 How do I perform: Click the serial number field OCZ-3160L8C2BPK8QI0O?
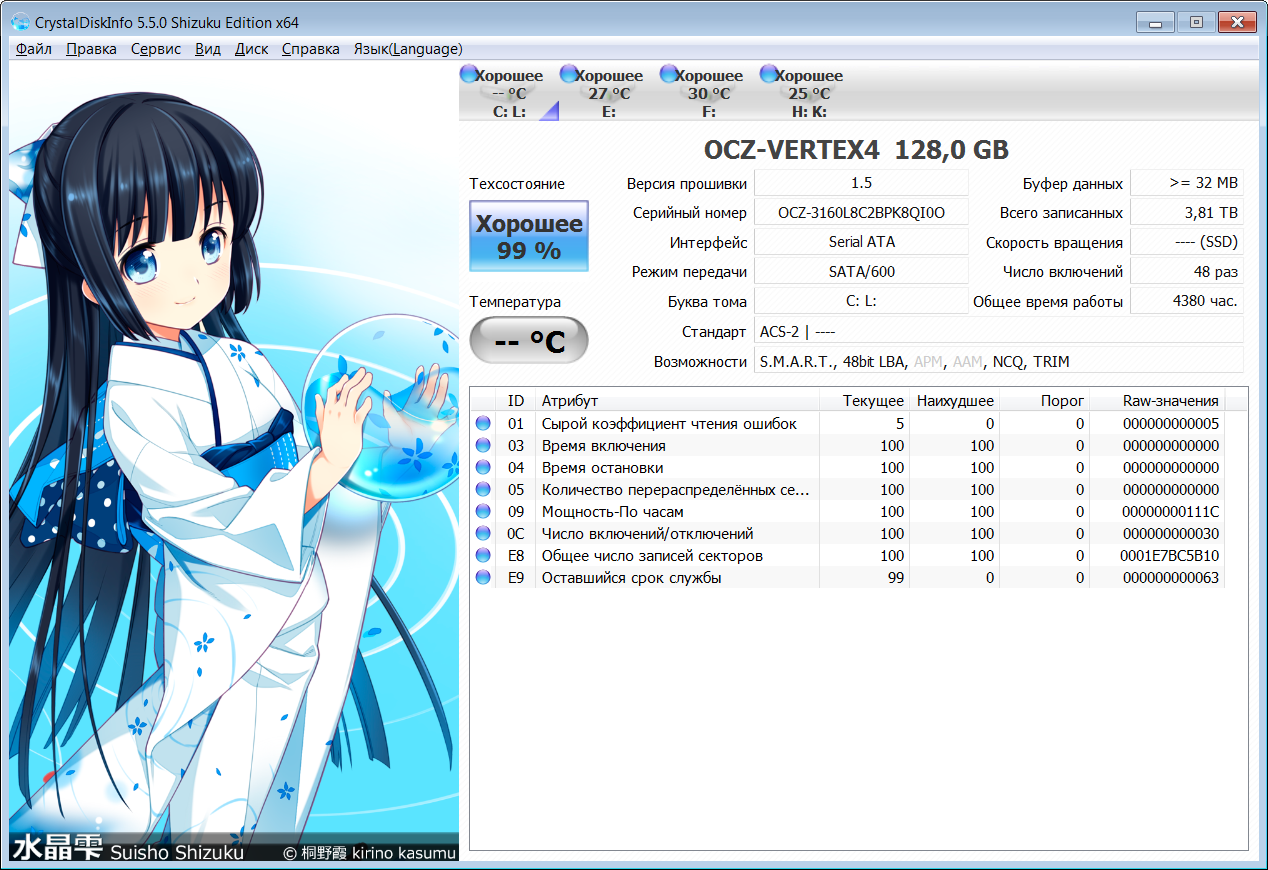[861, 213]
